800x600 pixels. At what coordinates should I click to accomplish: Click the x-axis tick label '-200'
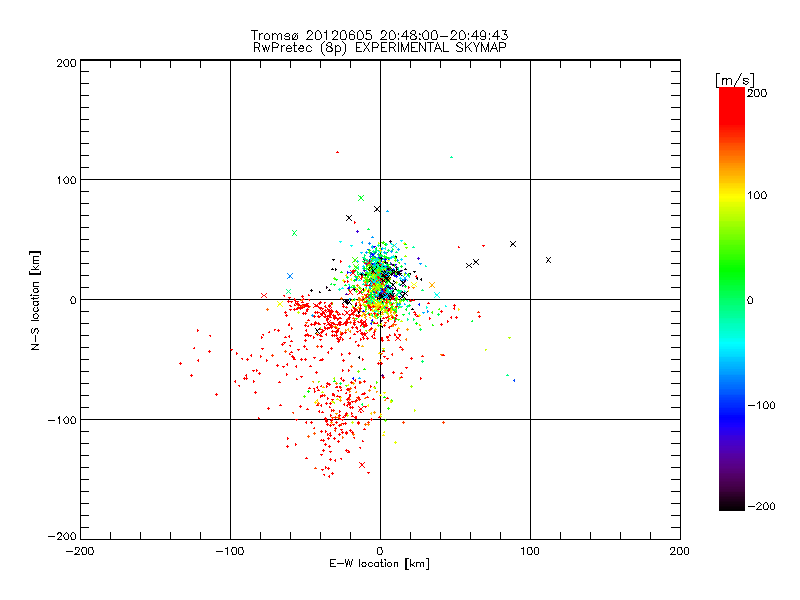tap(80, 551)
